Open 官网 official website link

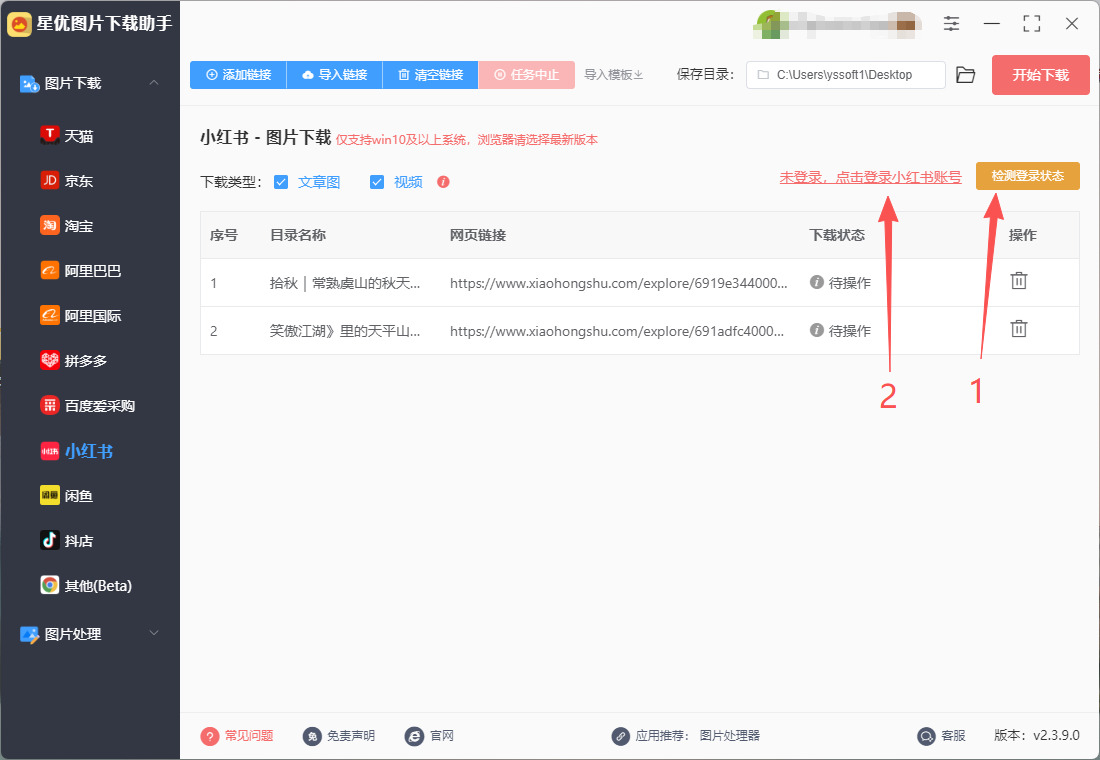pos(429,735)
